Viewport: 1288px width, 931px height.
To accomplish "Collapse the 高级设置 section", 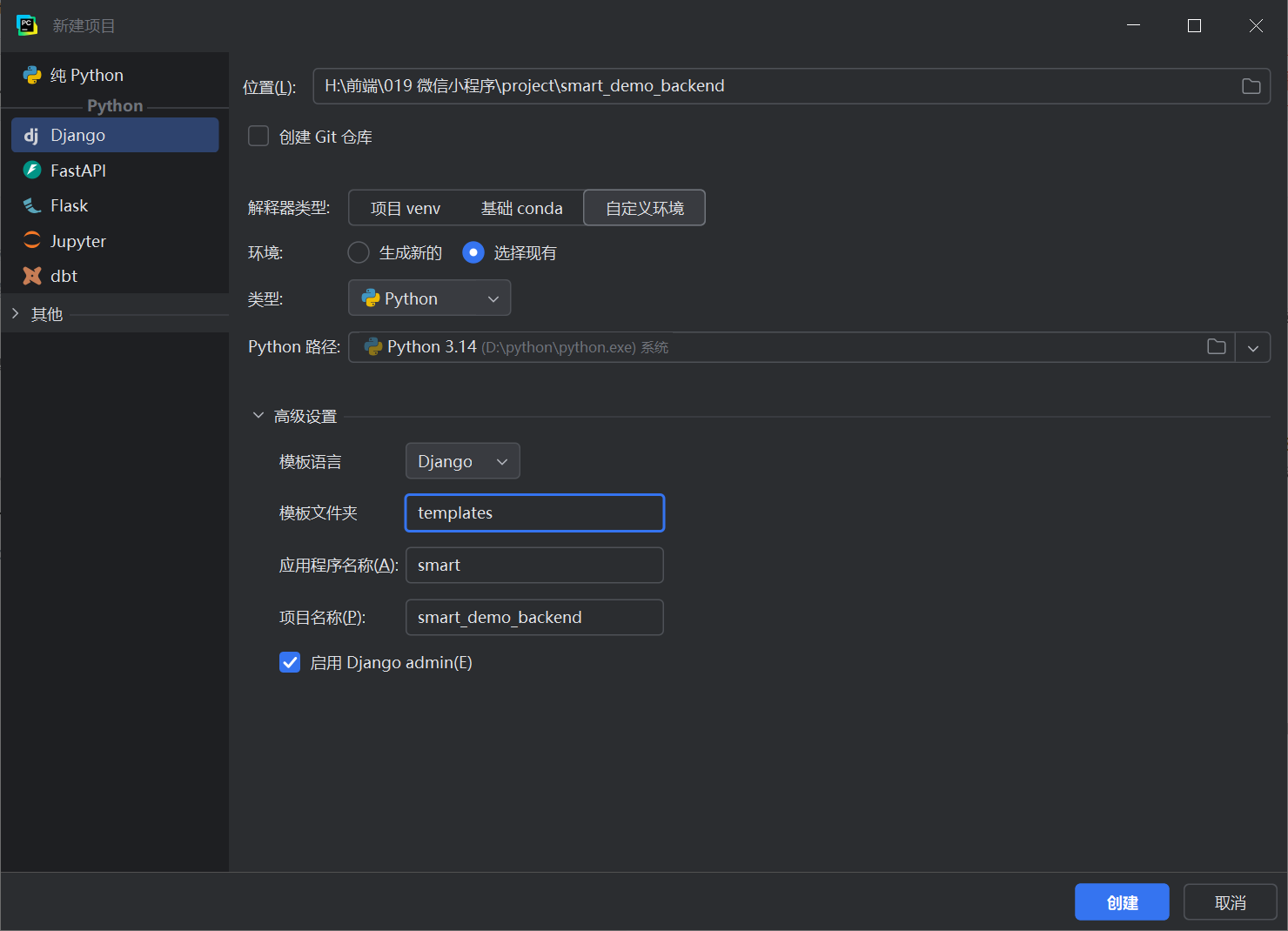I will point(258,416).
